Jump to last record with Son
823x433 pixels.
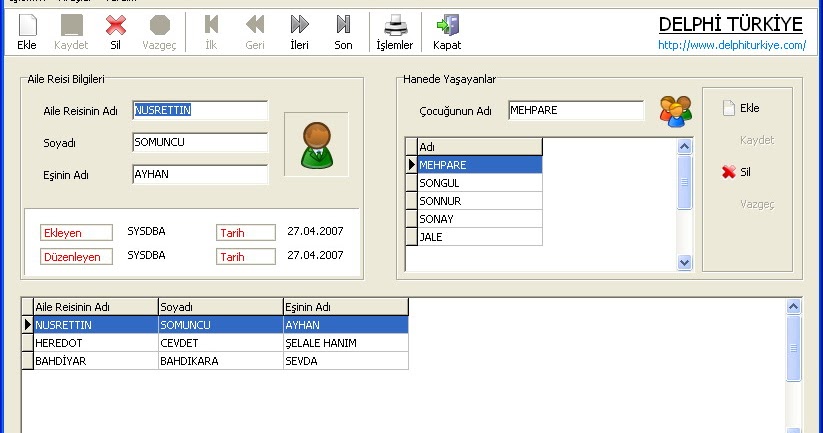click(x=343, y=25)
